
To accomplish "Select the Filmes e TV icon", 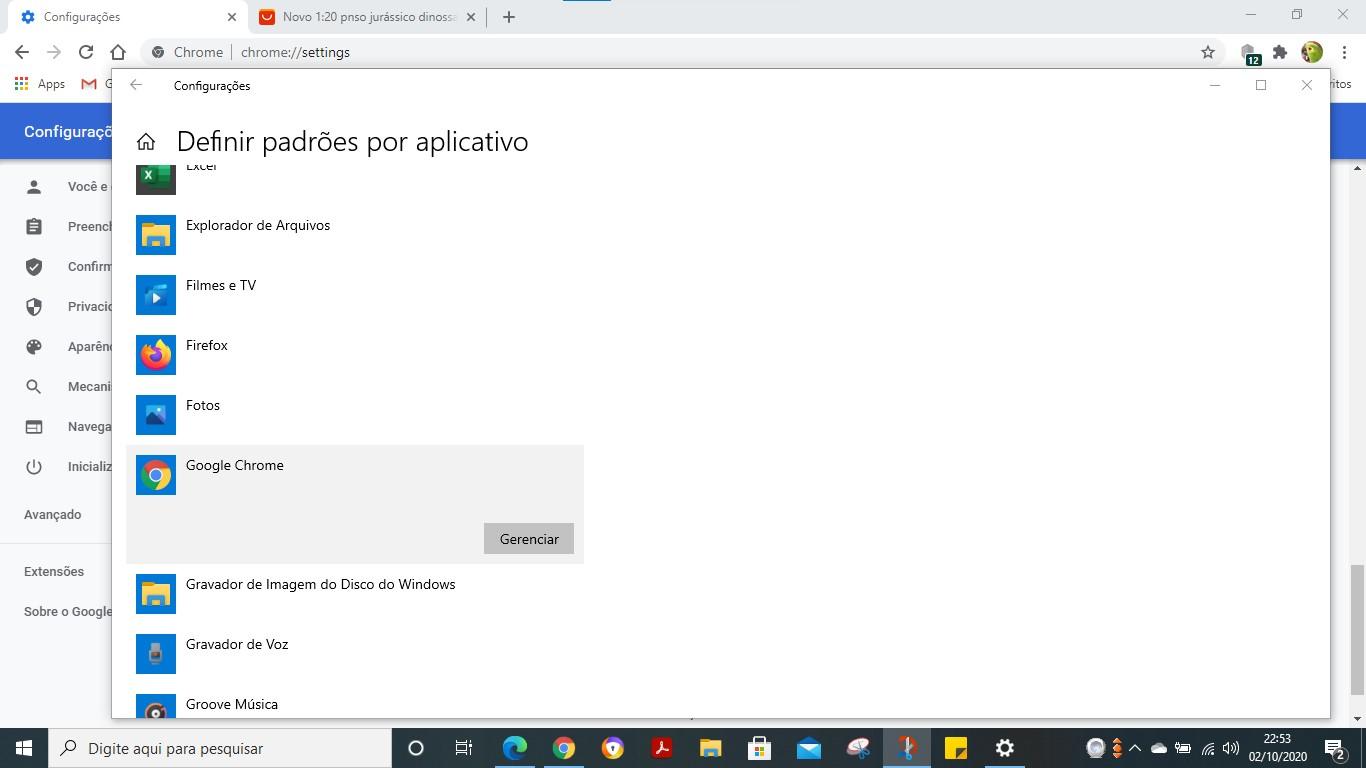I will 156,295.
